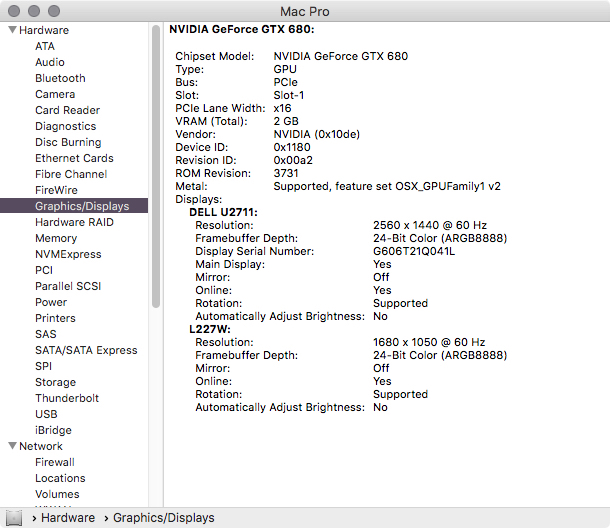
Task: Open Firewall under Network
Action: (x=55, y=462)
